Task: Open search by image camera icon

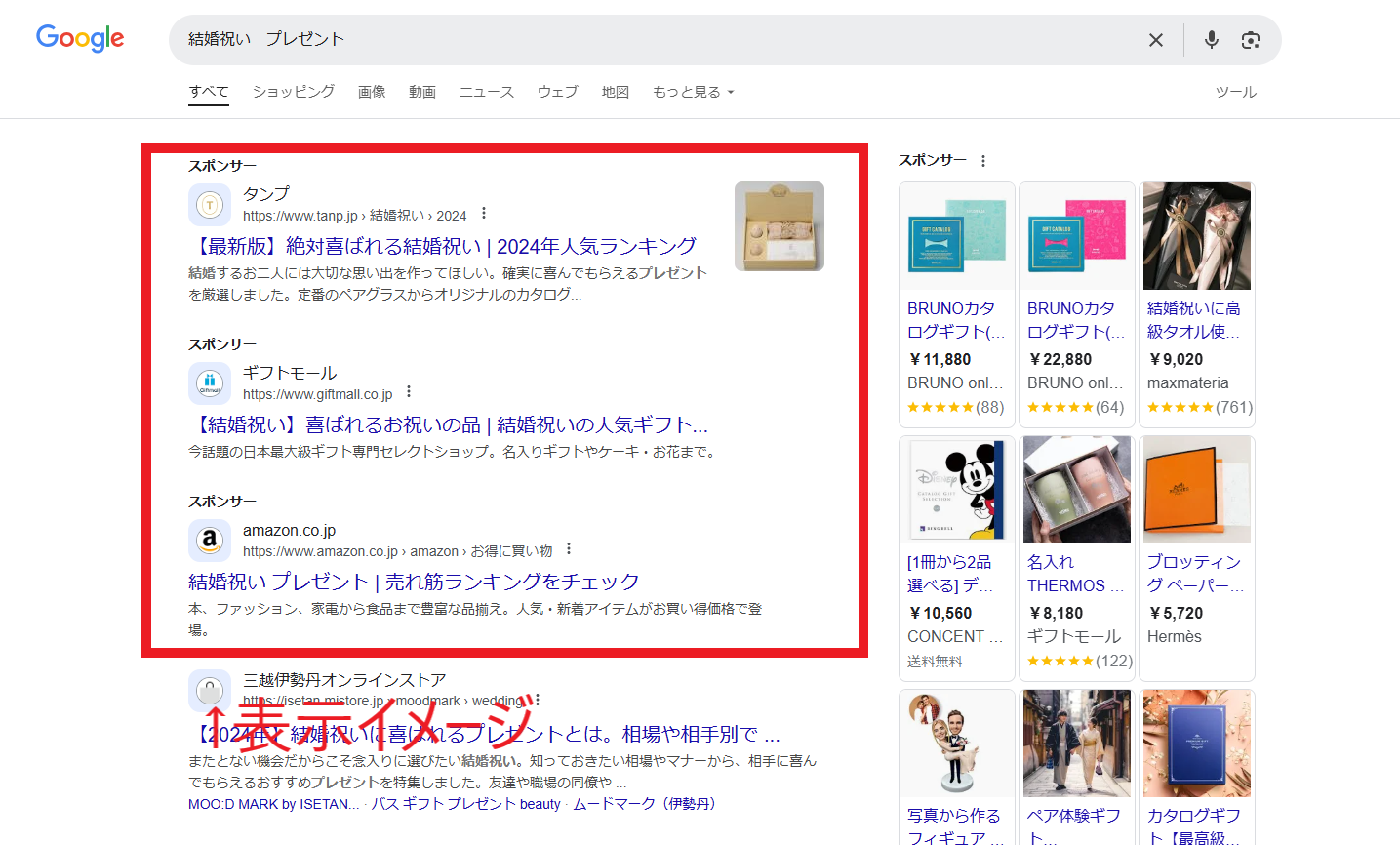Action: click(x=1251, y=40)
